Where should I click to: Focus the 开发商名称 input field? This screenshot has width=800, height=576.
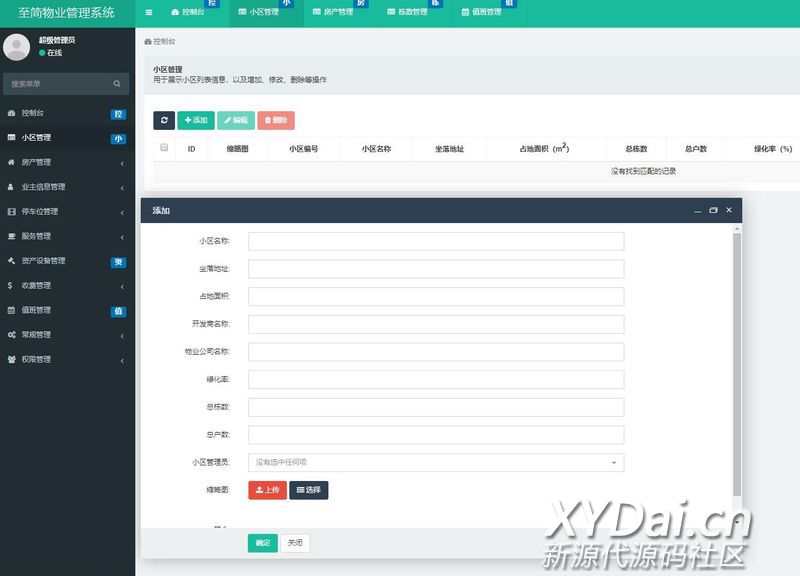tap(436, 324)
